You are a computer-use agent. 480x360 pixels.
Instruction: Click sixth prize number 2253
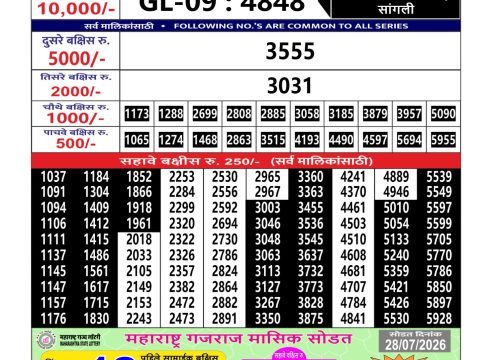(x=182, y=177)
